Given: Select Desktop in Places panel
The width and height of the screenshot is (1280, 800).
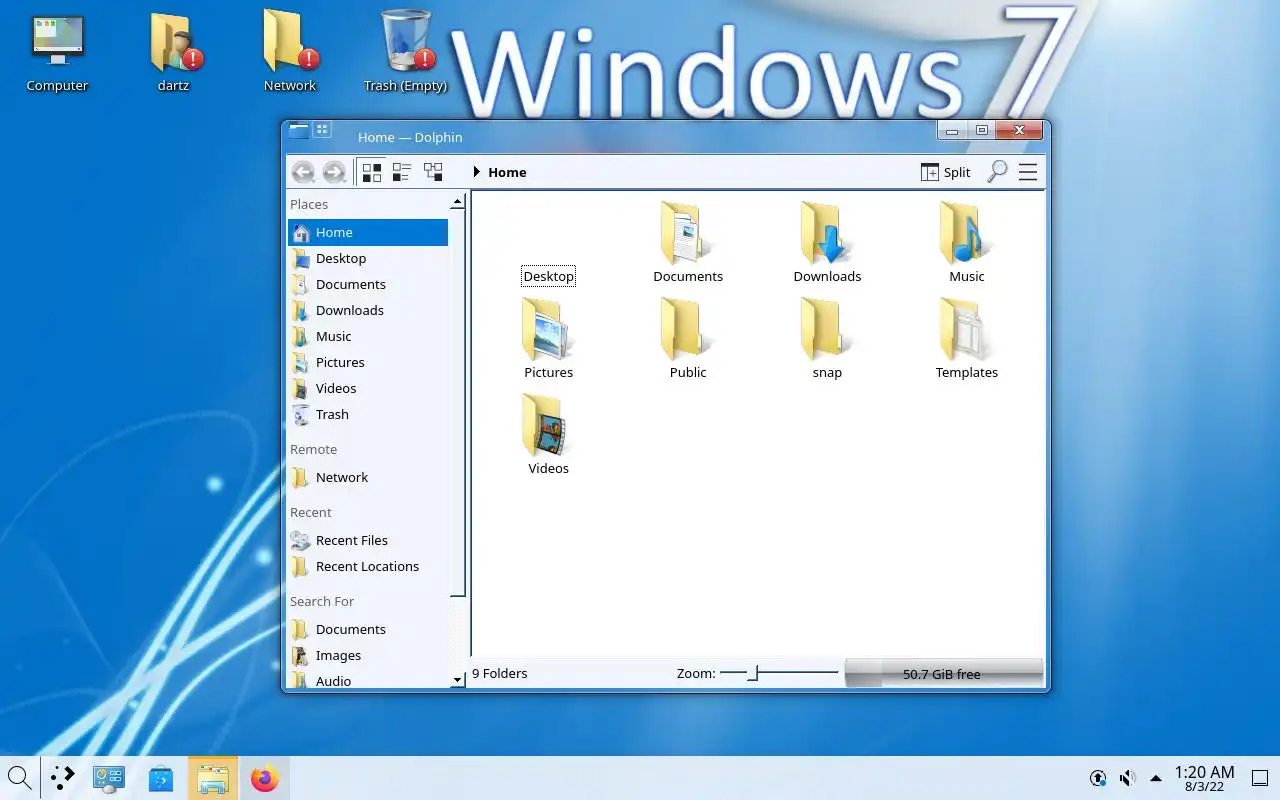Looking at the screenshot, I should 368,258.
